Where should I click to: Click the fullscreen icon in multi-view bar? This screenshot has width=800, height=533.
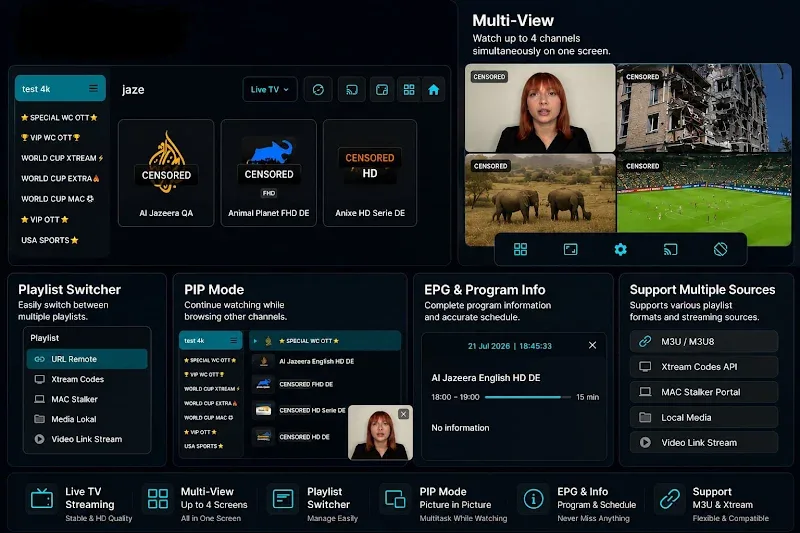pos(570,249)
